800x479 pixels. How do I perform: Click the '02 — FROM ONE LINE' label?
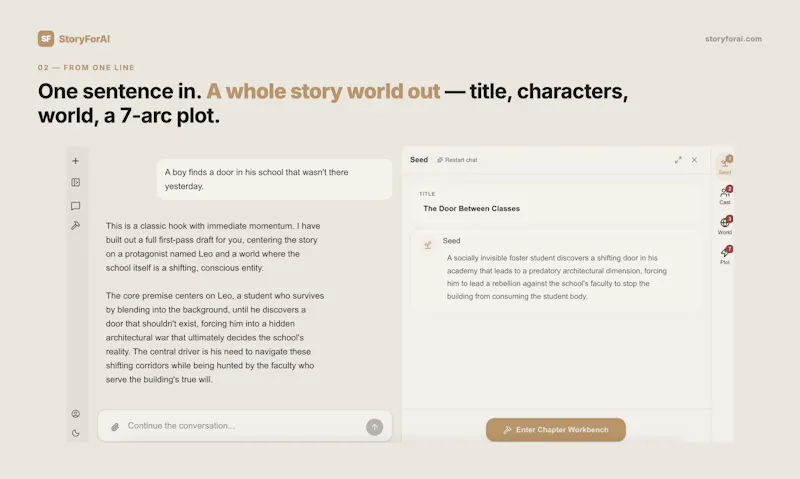[86, 67]
